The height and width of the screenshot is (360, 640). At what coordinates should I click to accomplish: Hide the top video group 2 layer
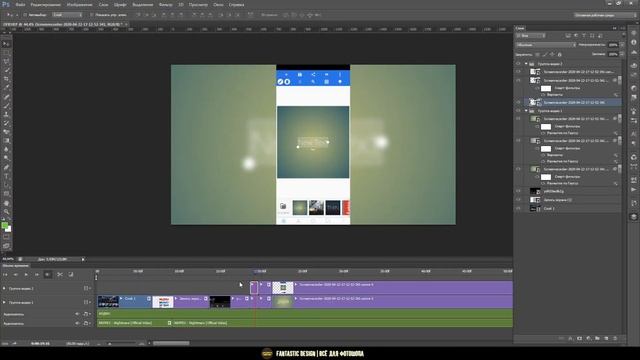tap(518, 64)
